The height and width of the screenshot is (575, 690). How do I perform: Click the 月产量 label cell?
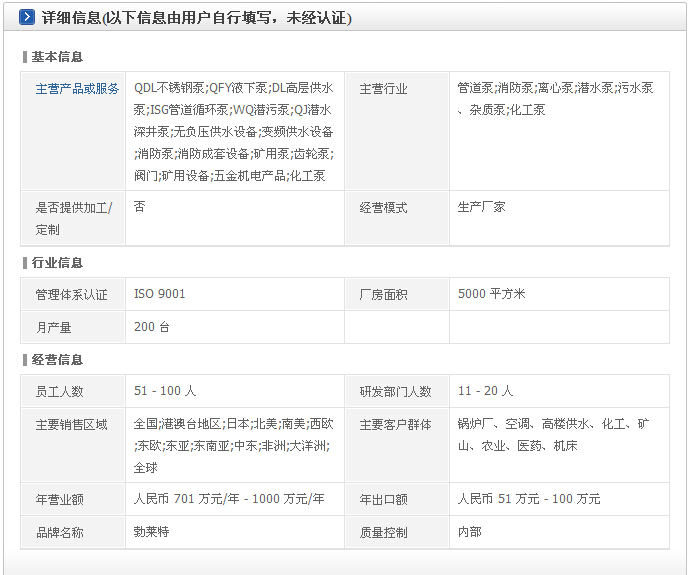pos(54,327)
